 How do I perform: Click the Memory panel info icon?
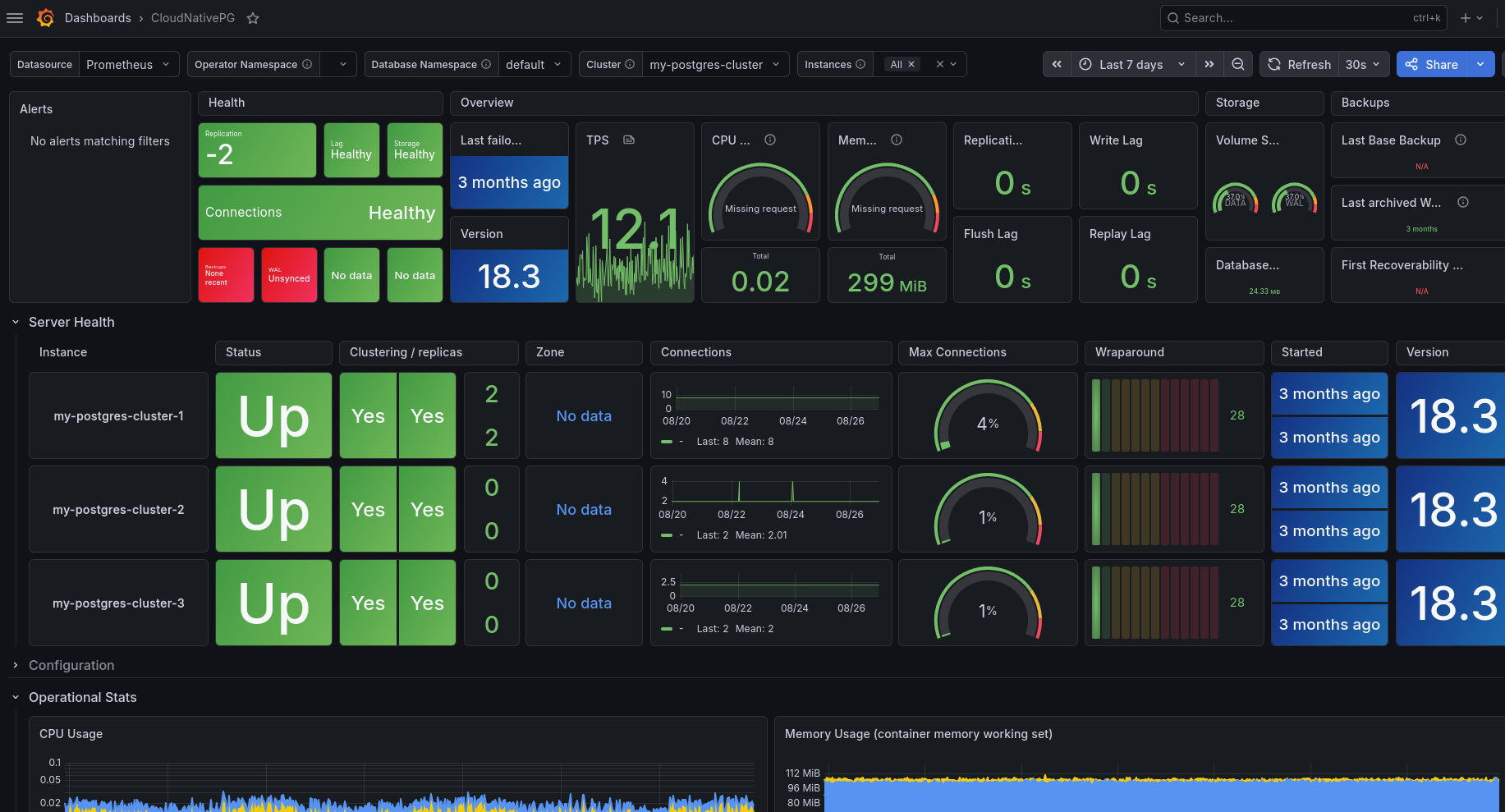coord(897,140)
